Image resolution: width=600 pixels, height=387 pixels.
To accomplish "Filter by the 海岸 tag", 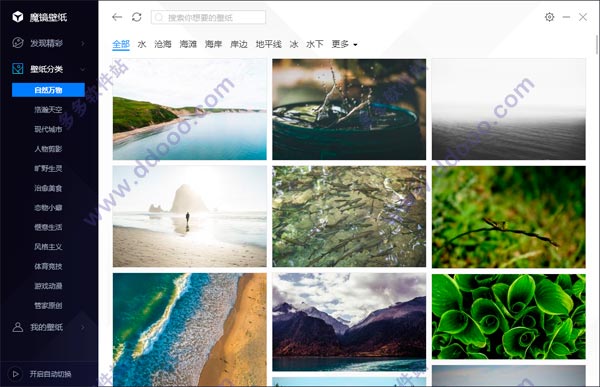I will coord(213,44).
